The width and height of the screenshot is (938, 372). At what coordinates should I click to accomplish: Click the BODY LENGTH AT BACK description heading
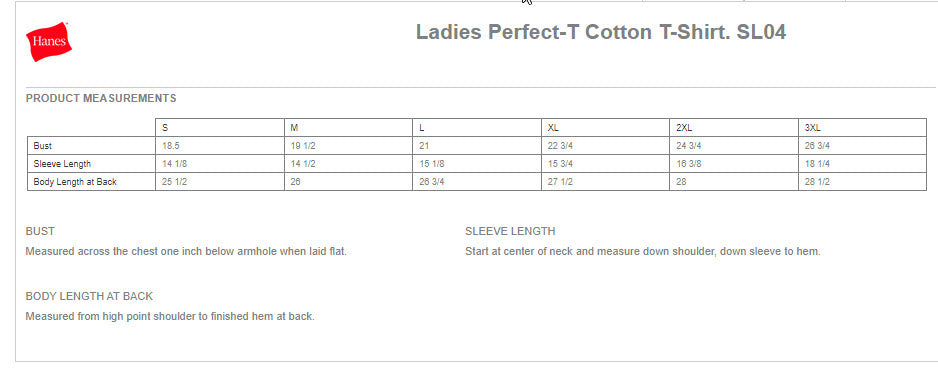coord(89,296)
